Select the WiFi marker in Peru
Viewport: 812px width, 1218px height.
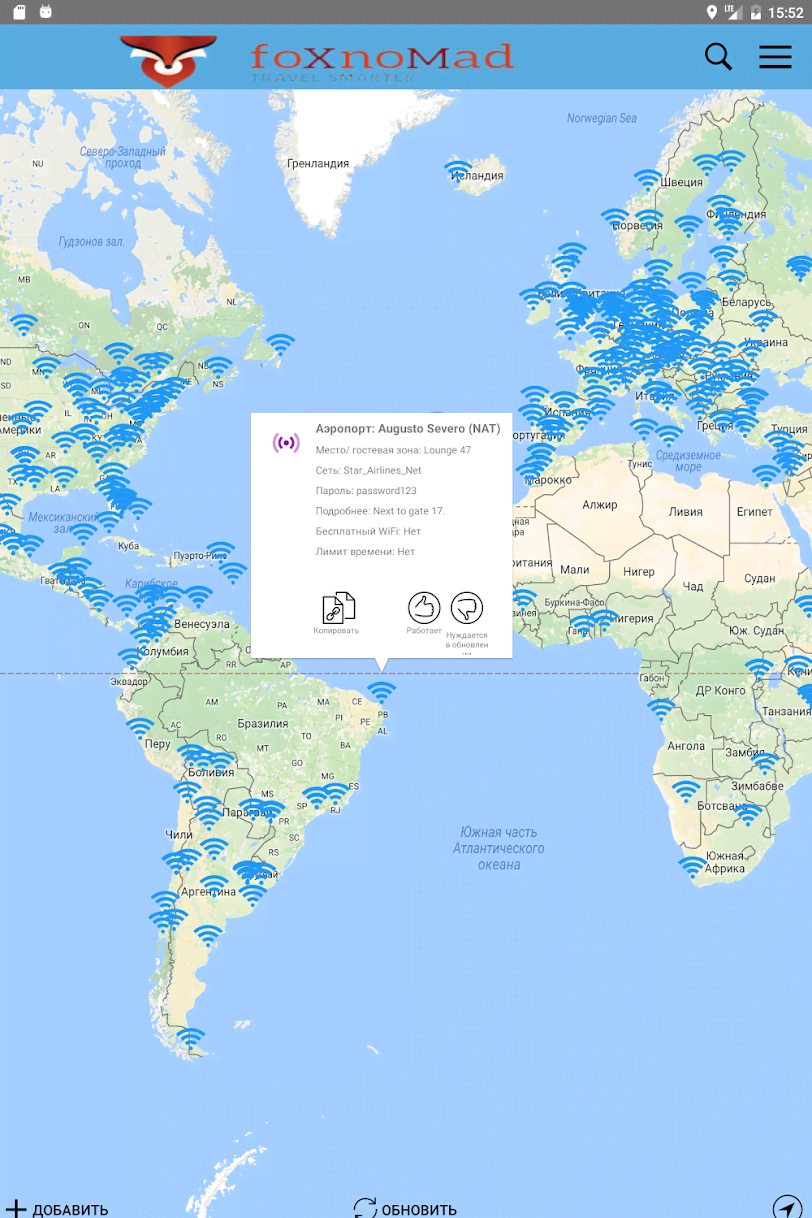(x=140, y=727)
